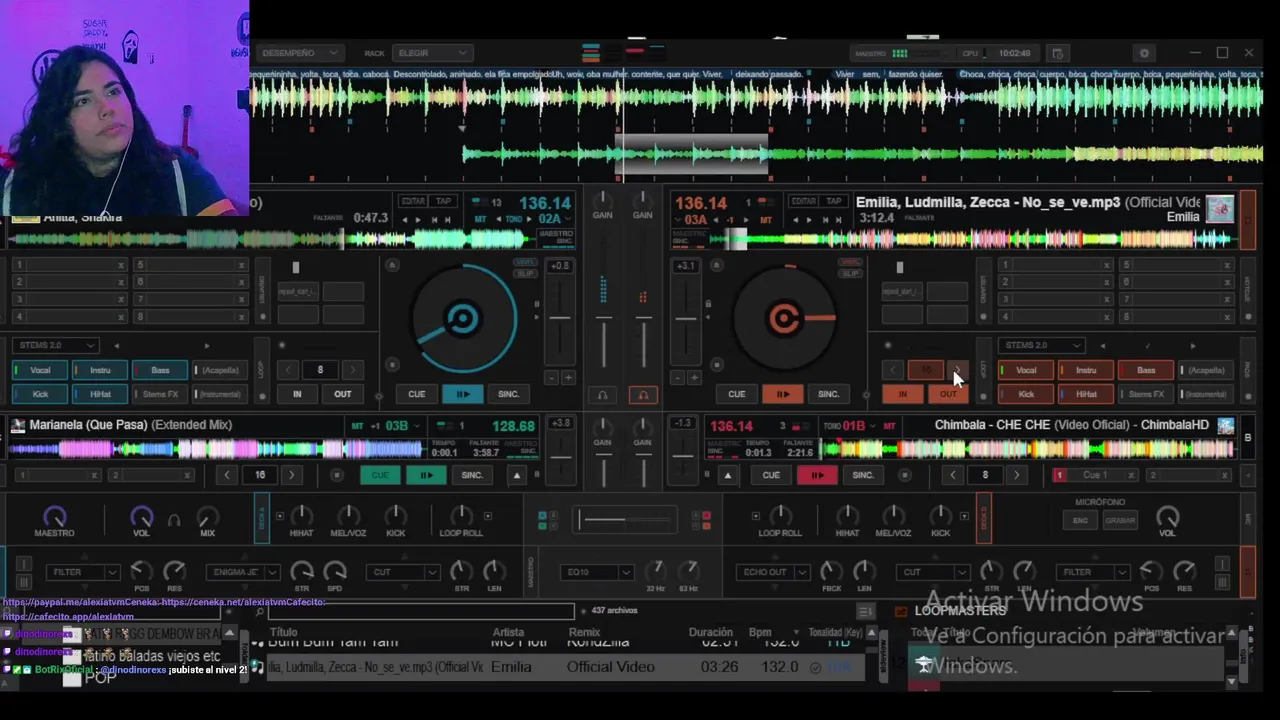Open the ELEGIR rack dropdown
This screenshot has height=720, width=1280.
click(x=431, y=53)
